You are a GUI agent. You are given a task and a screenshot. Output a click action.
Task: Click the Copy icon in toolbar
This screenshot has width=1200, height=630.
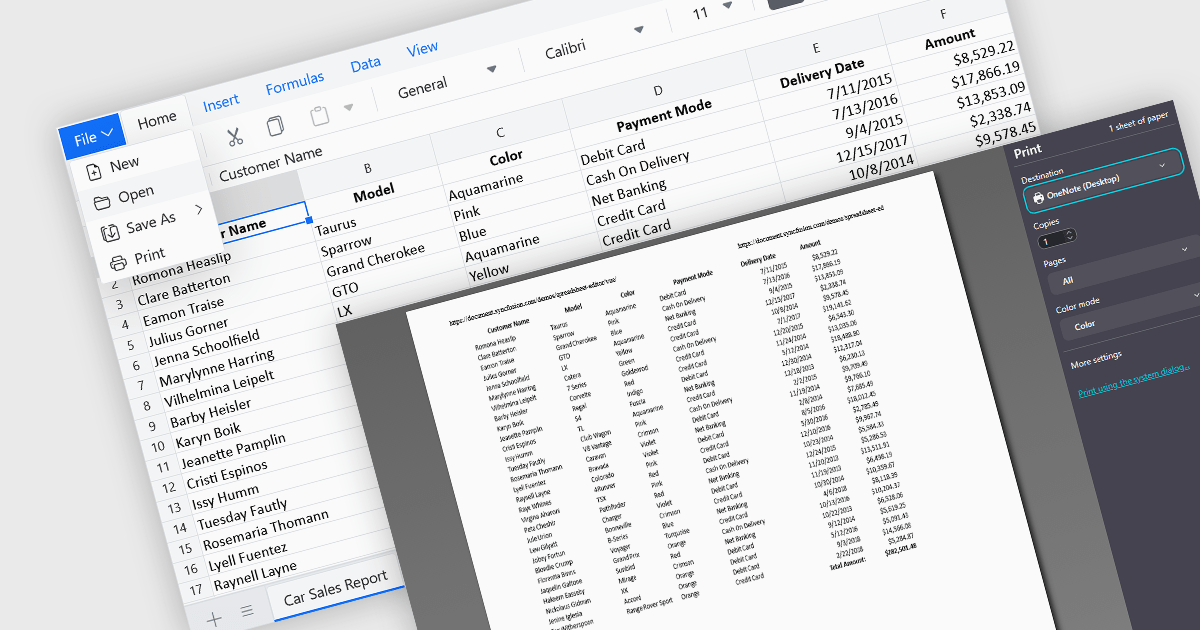click(x=276, y=126)
